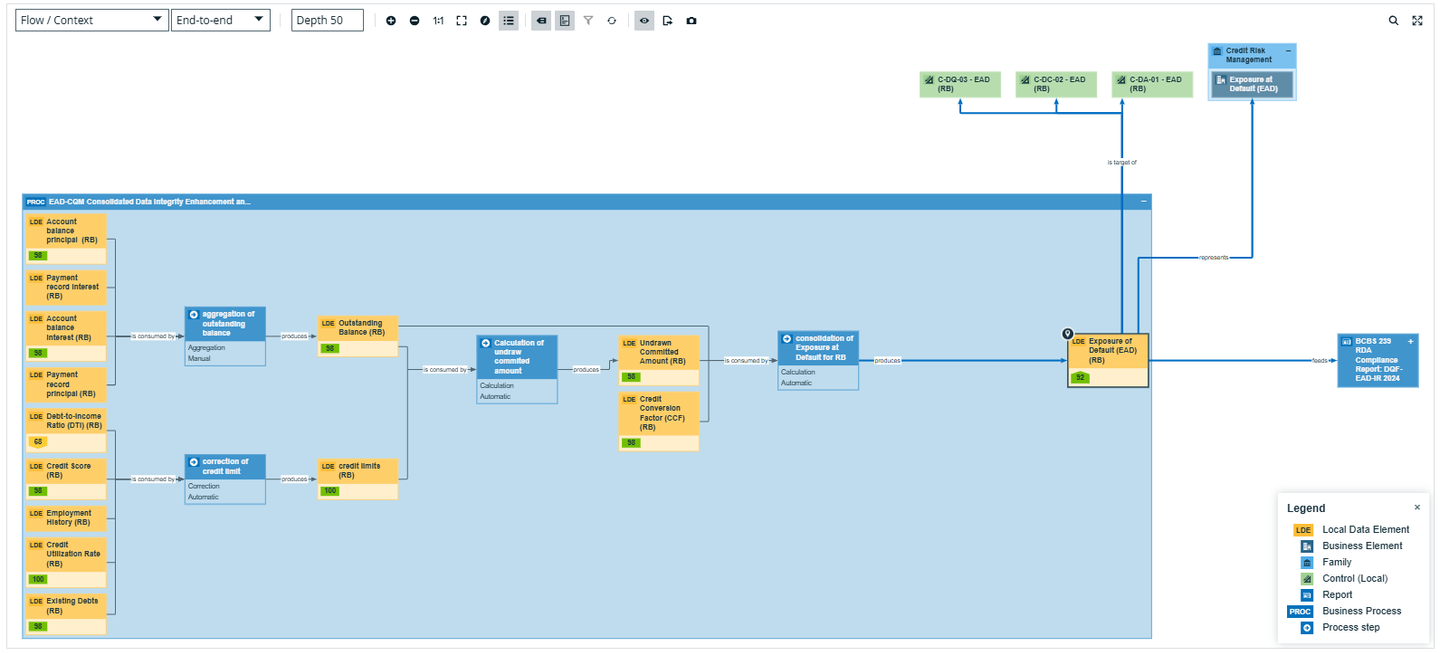Click the funnel filter icon
Viewport: 1440px width, 653px height.
point(588,21)
